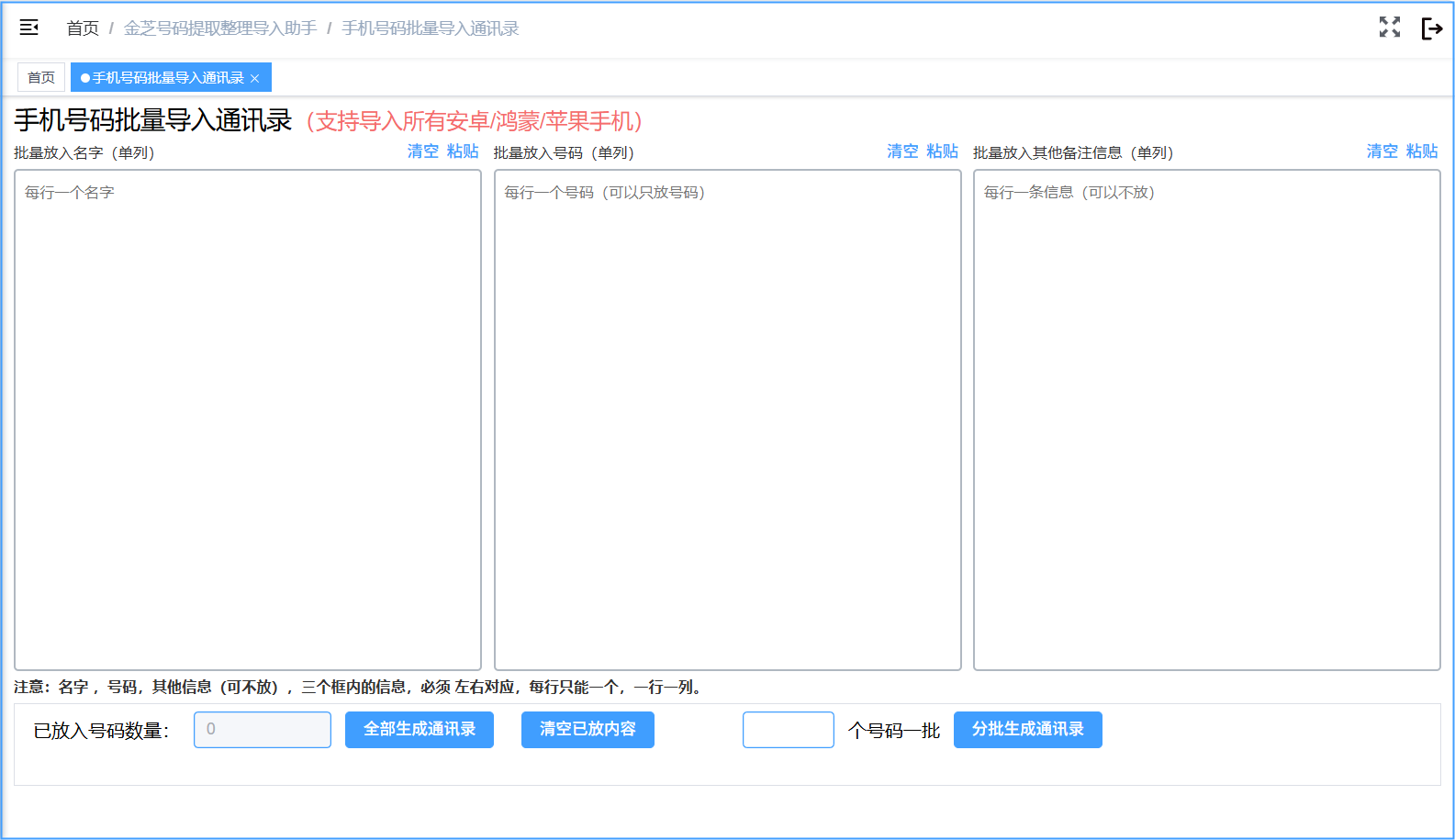Open 金芝号码提取整理导入助手 breadcrumb
1455x840 pixels.
tap(220, 28)
